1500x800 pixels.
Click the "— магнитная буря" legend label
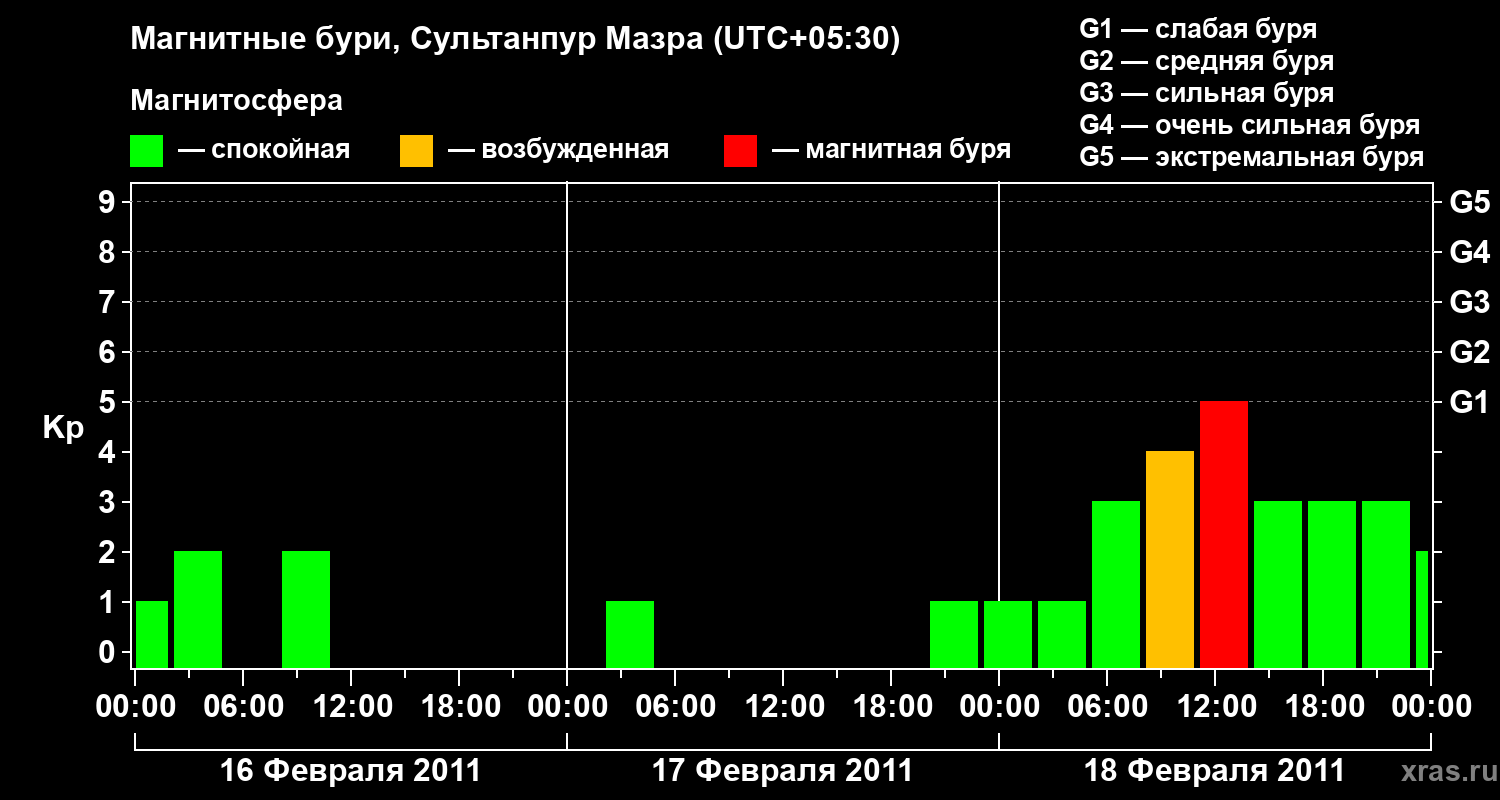click(892, 151)
